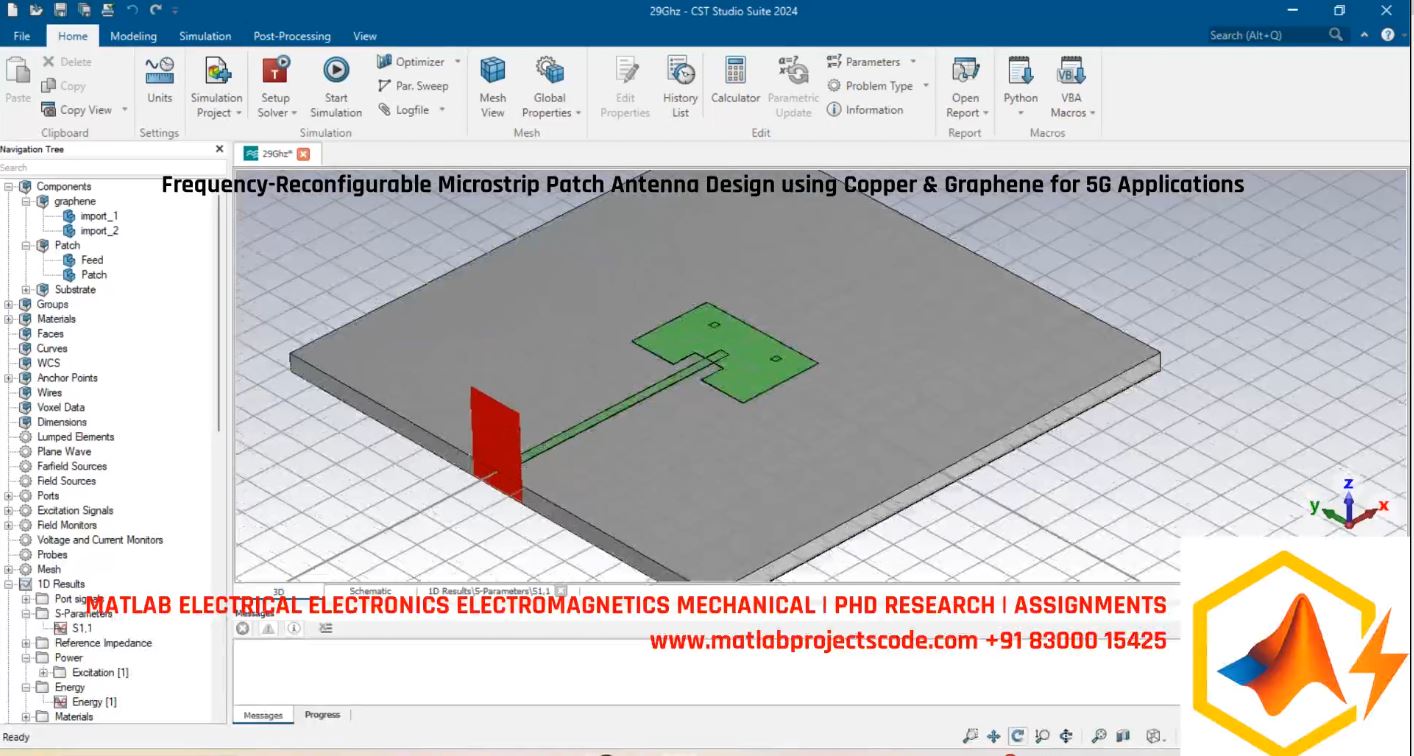The width and height of the screenshot is (1414, 756).
Task: Click the Optimizer tool
Action: pos(412,62)
